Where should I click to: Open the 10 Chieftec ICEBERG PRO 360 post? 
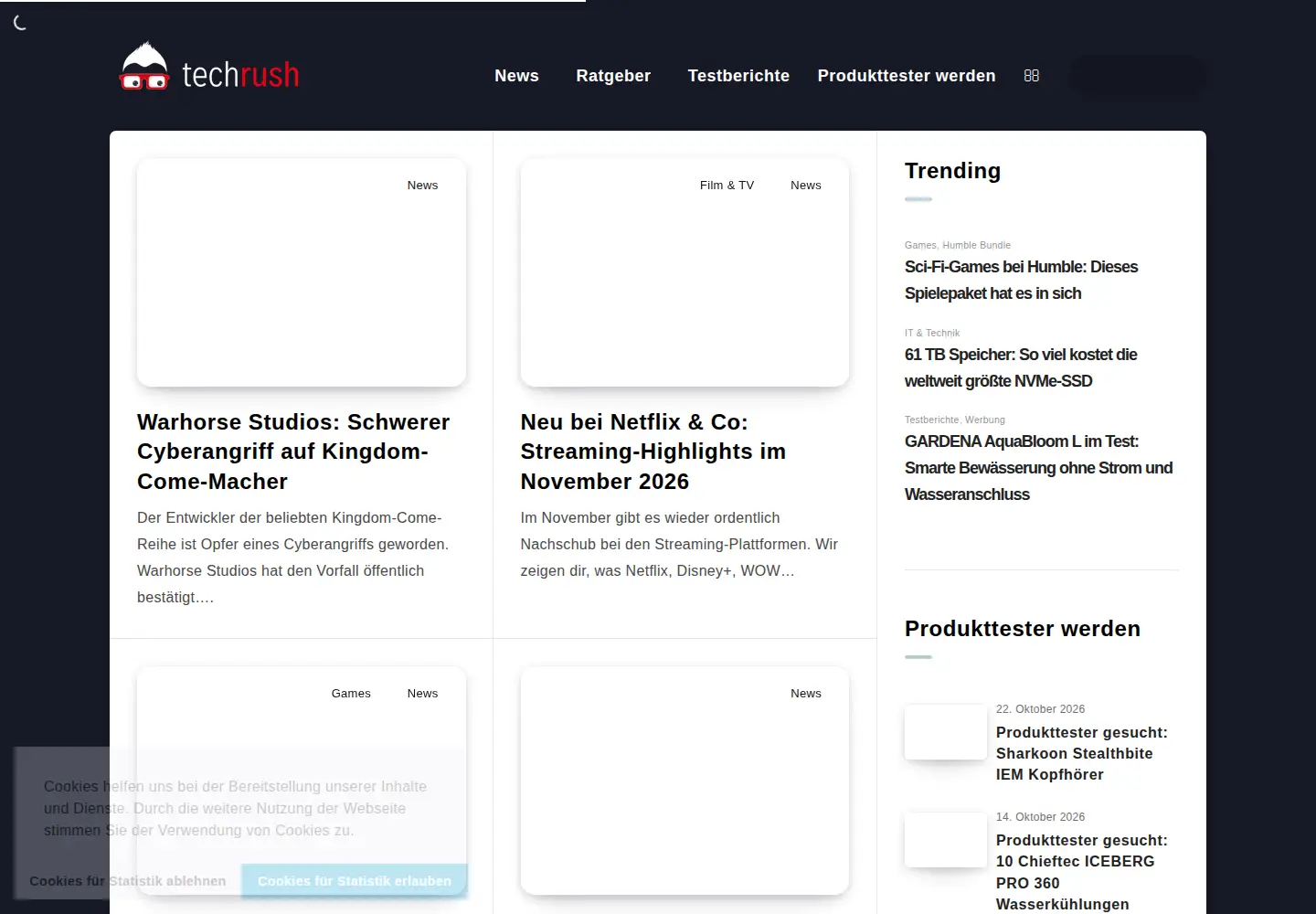[x=1082, y=872]
